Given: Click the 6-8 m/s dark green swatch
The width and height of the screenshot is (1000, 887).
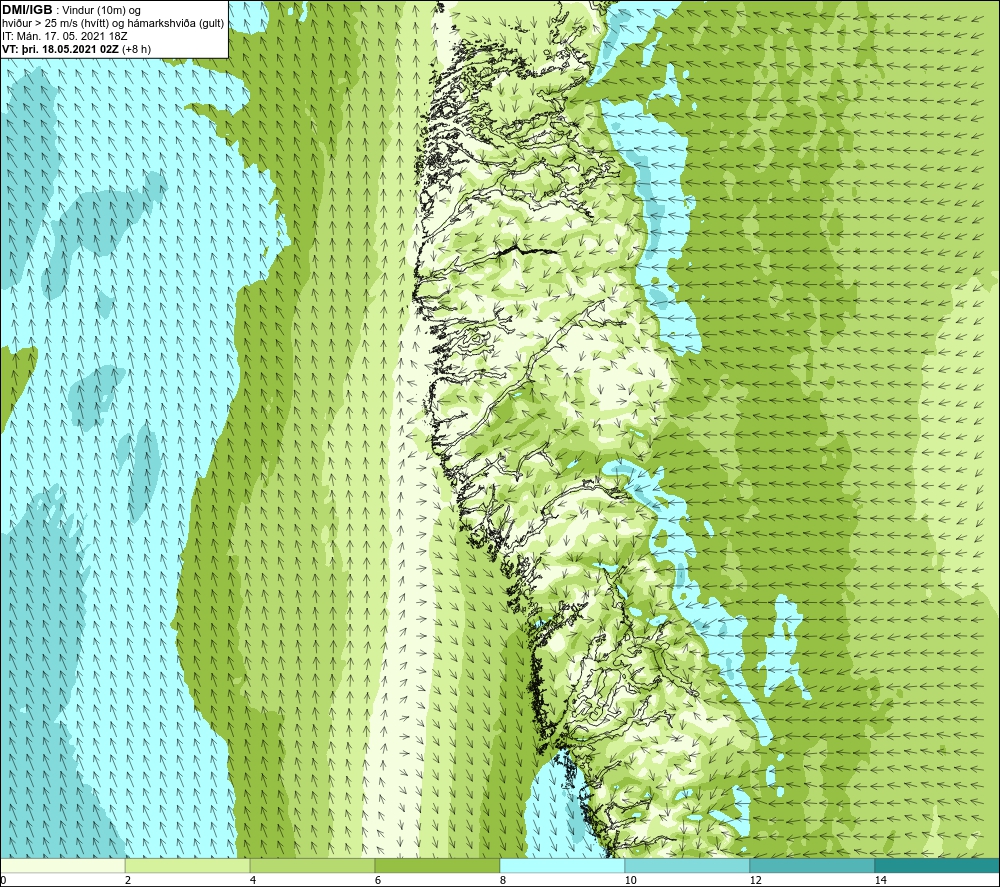Looking at the screenshot, I should point(438,865).
